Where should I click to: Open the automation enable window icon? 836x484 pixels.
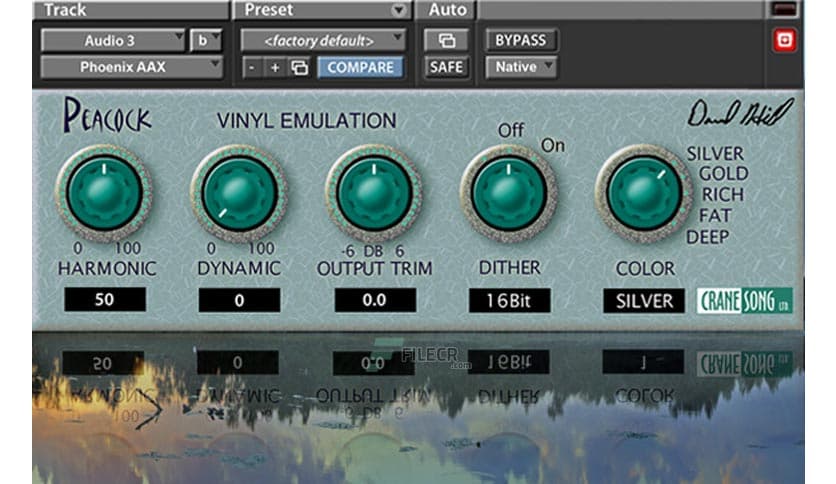(445, 41)
